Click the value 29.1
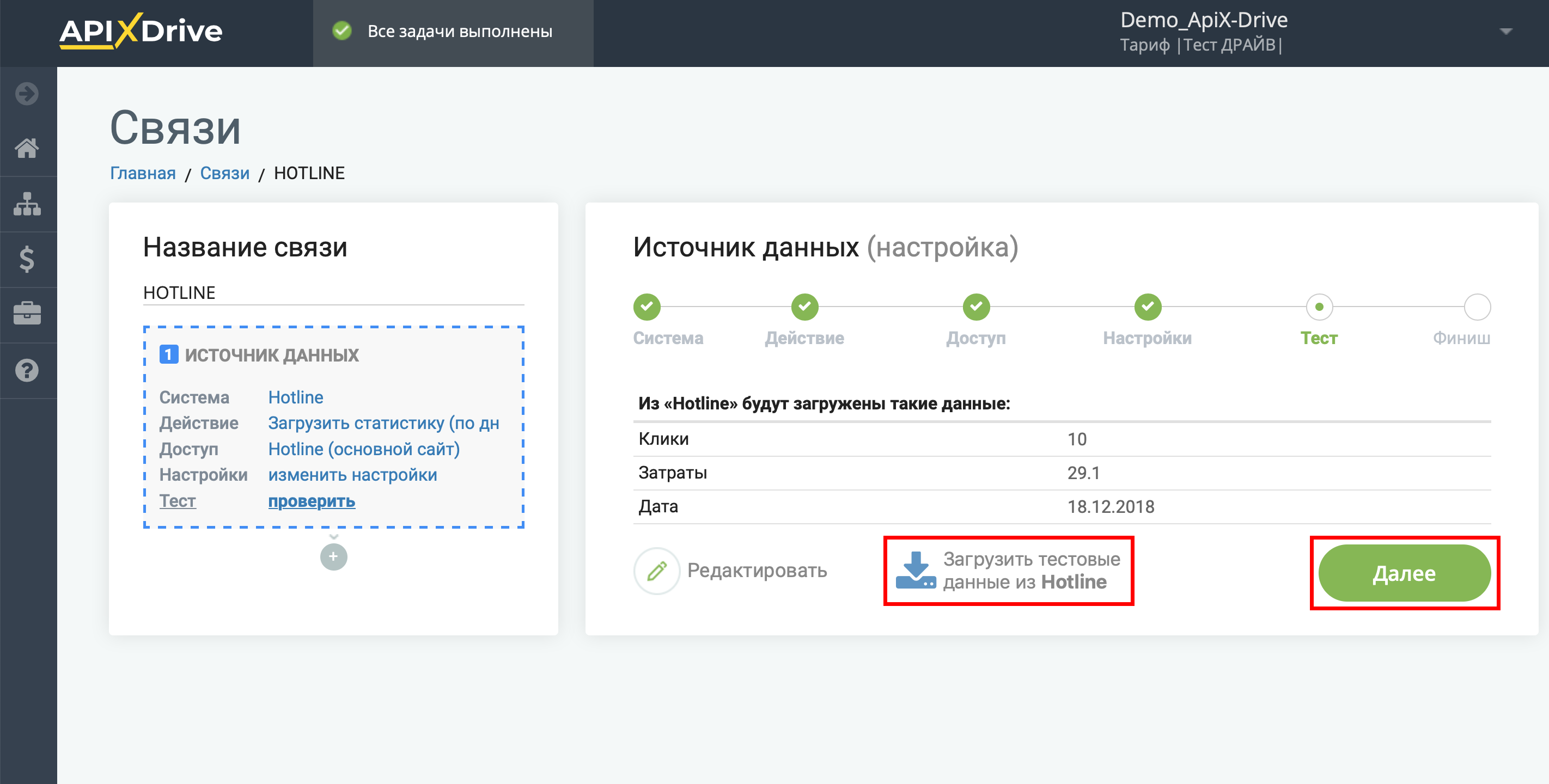Viewport: 1549px width, 784px height. click(1083, 473)
